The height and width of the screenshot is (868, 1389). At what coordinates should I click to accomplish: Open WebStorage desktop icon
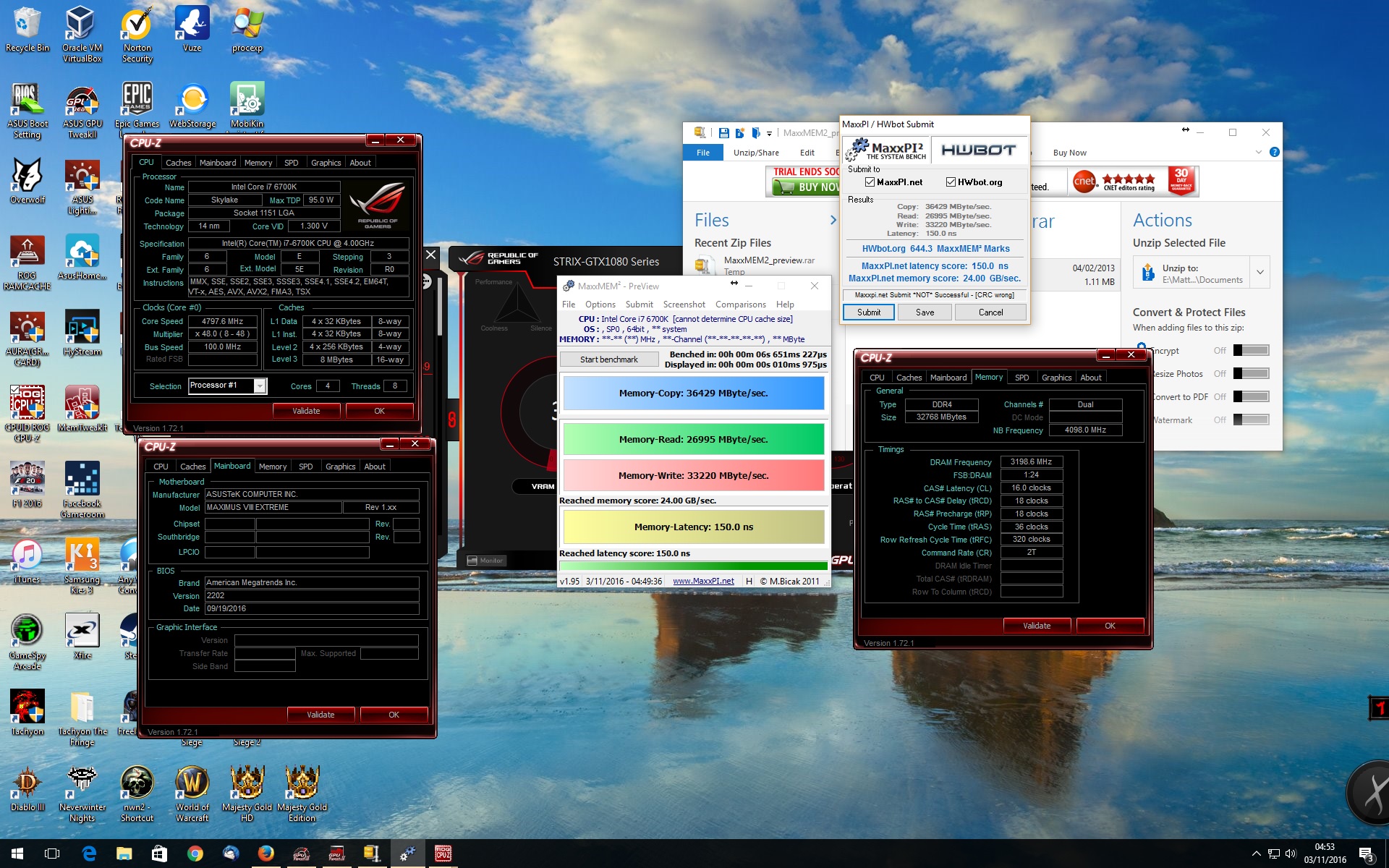(192, 106)
